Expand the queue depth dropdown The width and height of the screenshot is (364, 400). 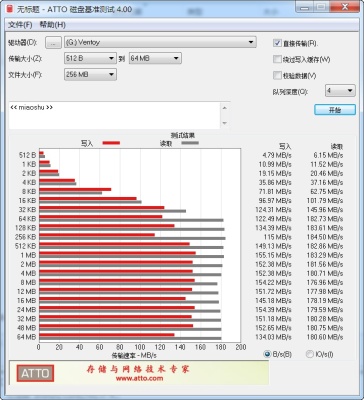pyautogui.click(x=340, y=90)
